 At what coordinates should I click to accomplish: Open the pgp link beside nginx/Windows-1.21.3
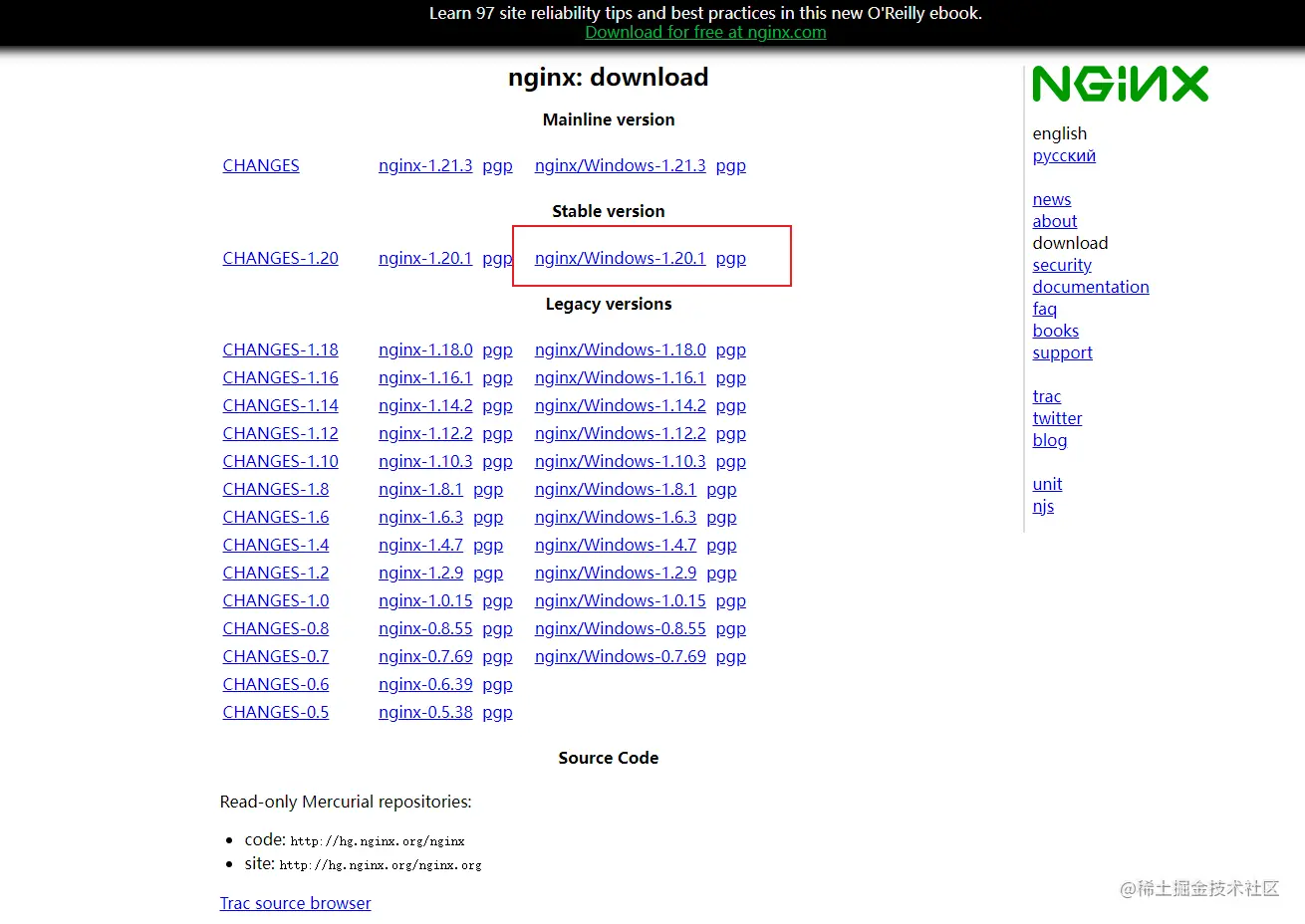pos(730,165)
